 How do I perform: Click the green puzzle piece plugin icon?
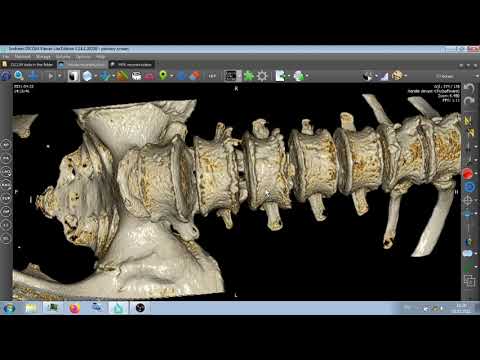(249, 76)
